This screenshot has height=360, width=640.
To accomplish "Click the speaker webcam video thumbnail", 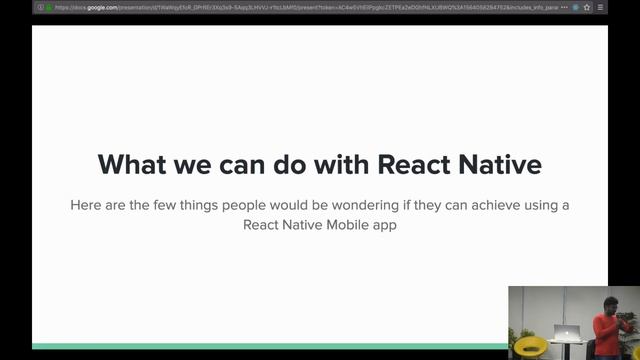I will point(574,323).
